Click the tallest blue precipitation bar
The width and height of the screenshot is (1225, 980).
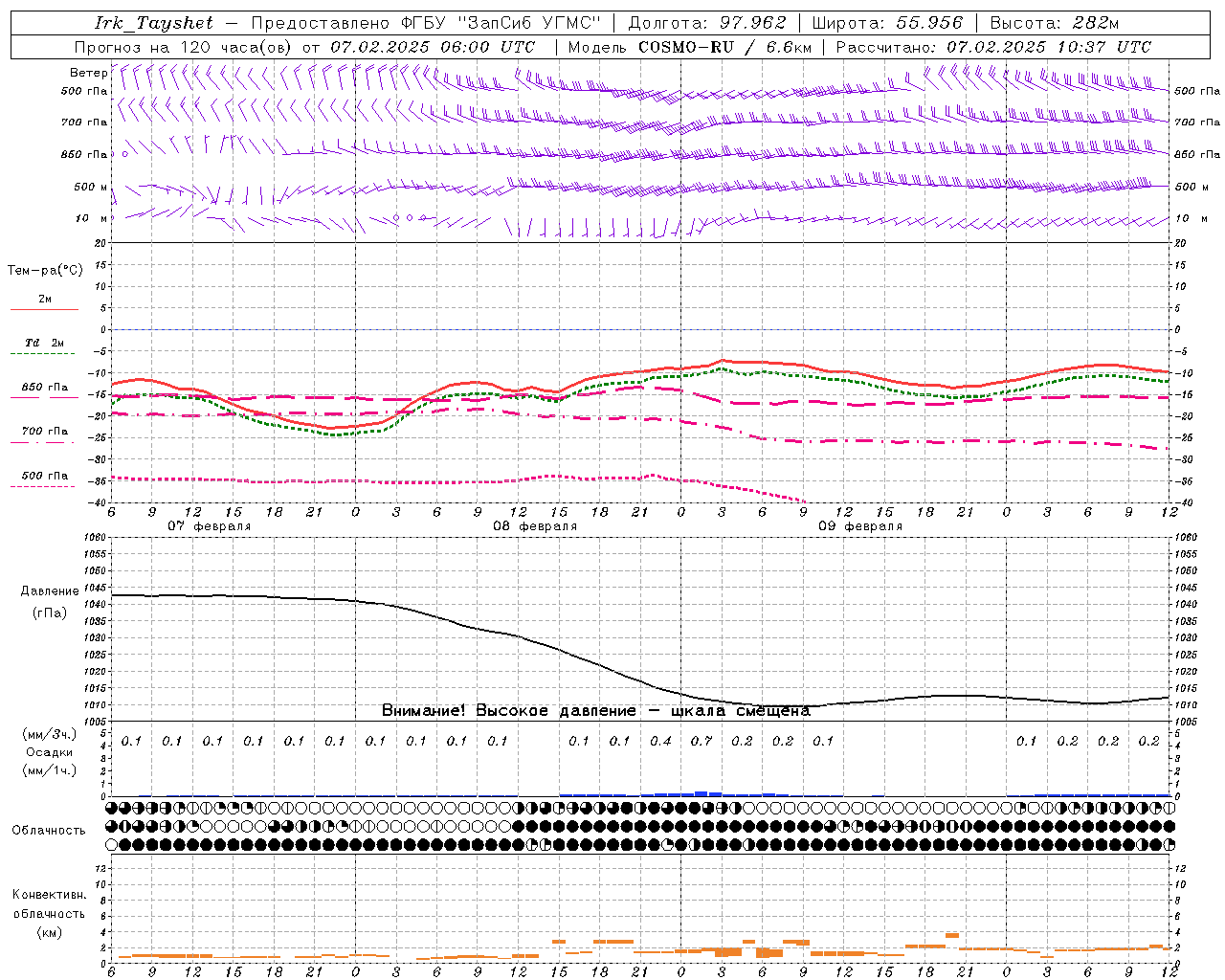(x=702, y=793)
